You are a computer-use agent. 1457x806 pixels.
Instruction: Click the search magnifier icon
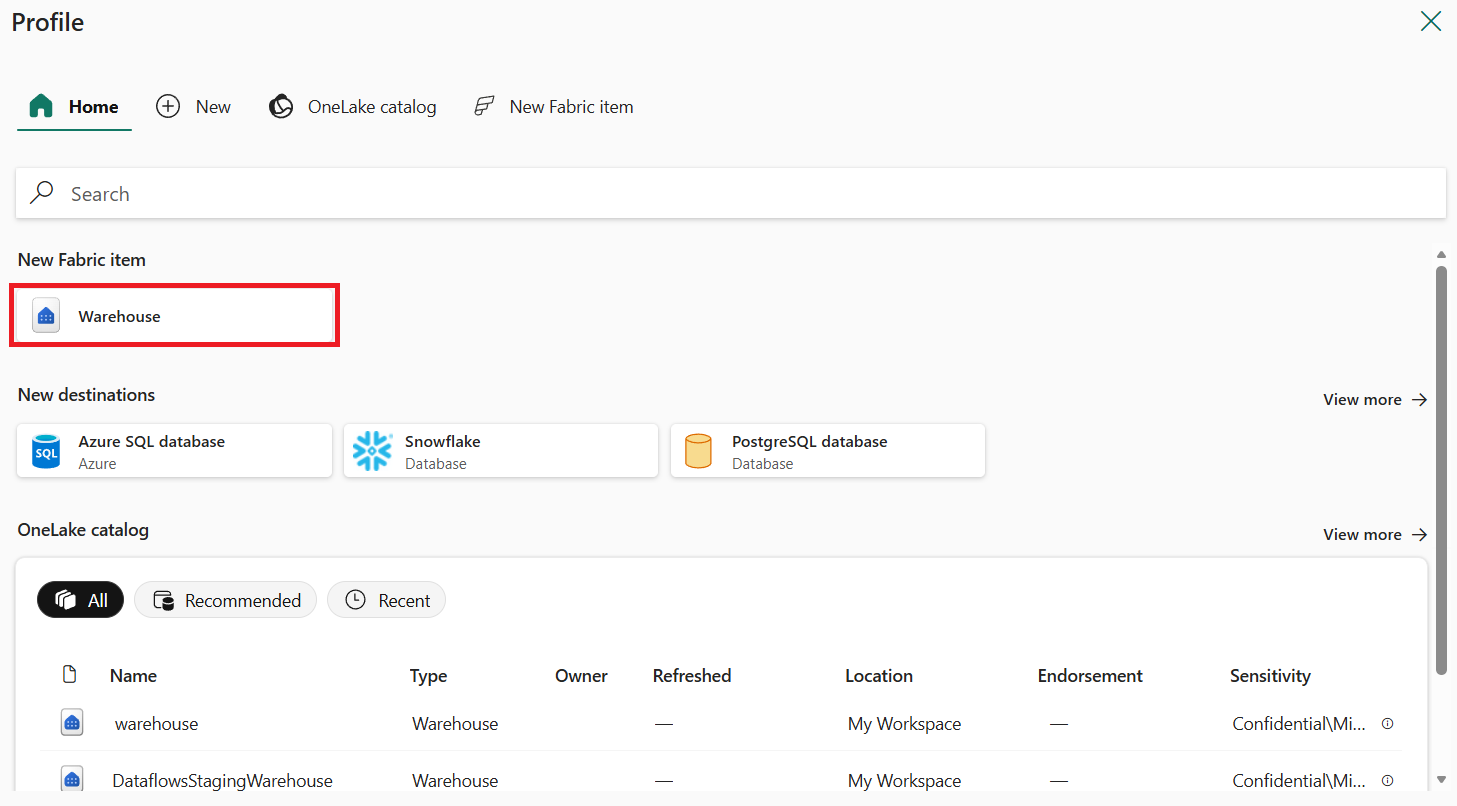[x=40, y=192]
